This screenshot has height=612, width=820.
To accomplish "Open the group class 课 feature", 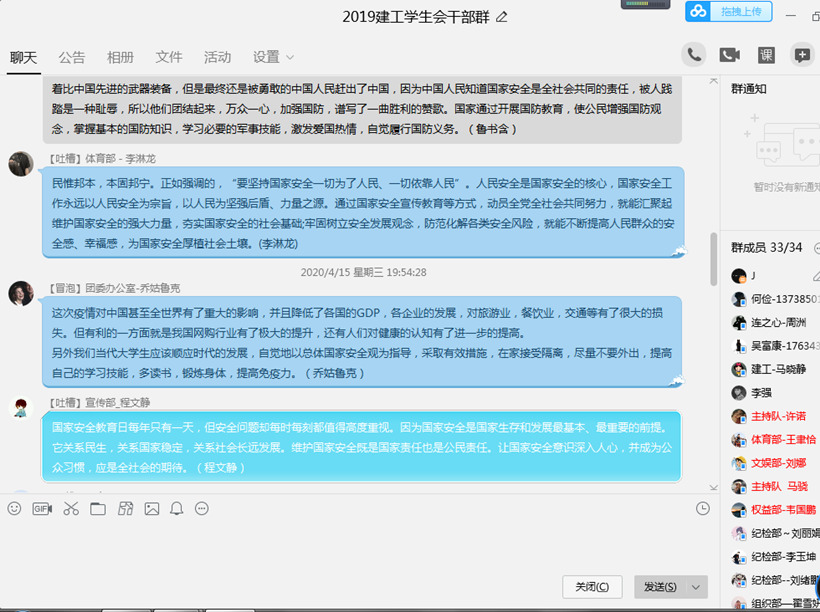I will click(768, 53).
